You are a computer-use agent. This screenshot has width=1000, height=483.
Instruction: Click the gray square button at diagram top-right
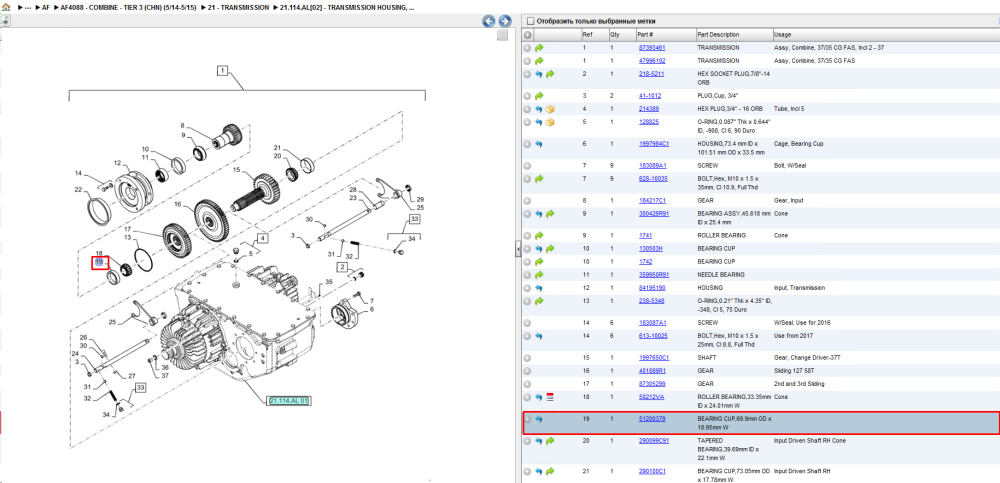click(x=503, y=35)
